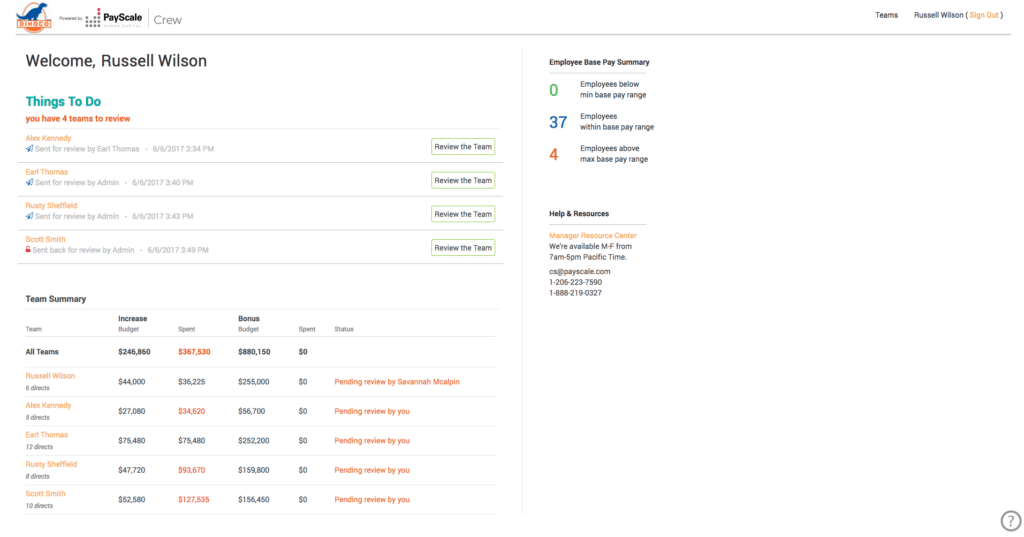
Task: Click the PayScale logo in header
Action: [114, 18]
